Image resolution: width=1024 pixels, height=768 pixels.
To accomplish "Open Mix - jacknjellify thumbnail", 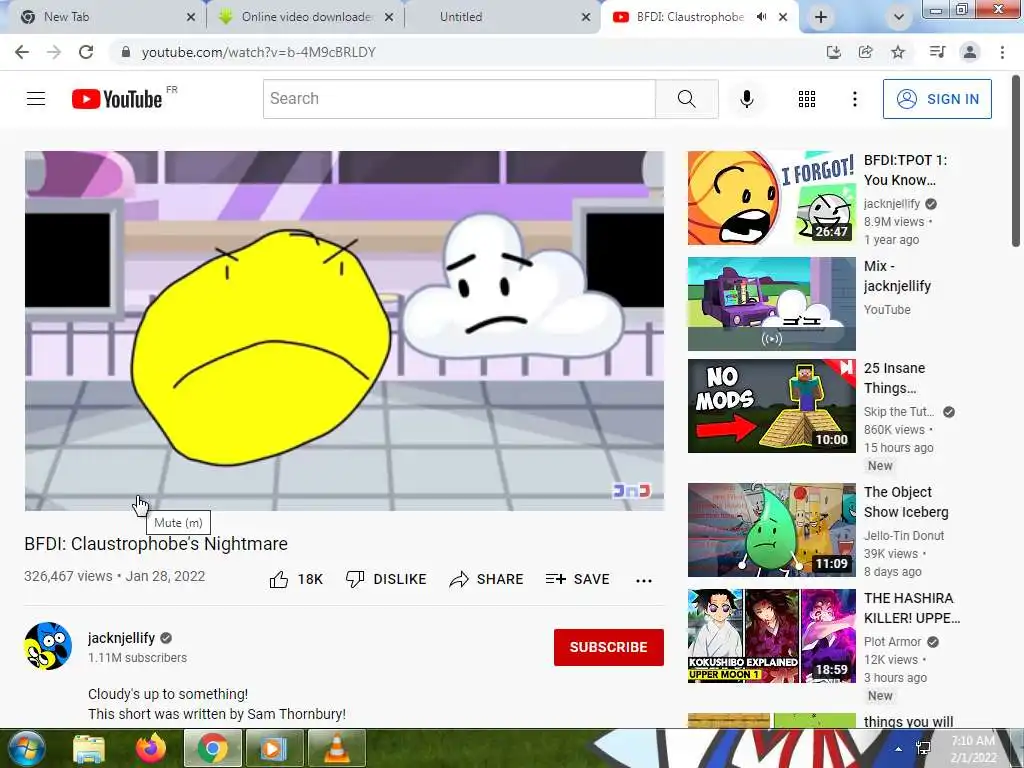I will [x=771, y=304].
